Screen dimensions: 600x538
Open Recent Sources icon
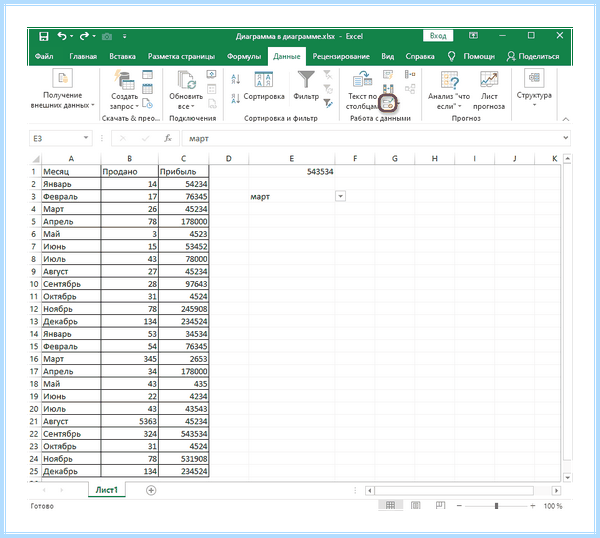pos(147,103)
